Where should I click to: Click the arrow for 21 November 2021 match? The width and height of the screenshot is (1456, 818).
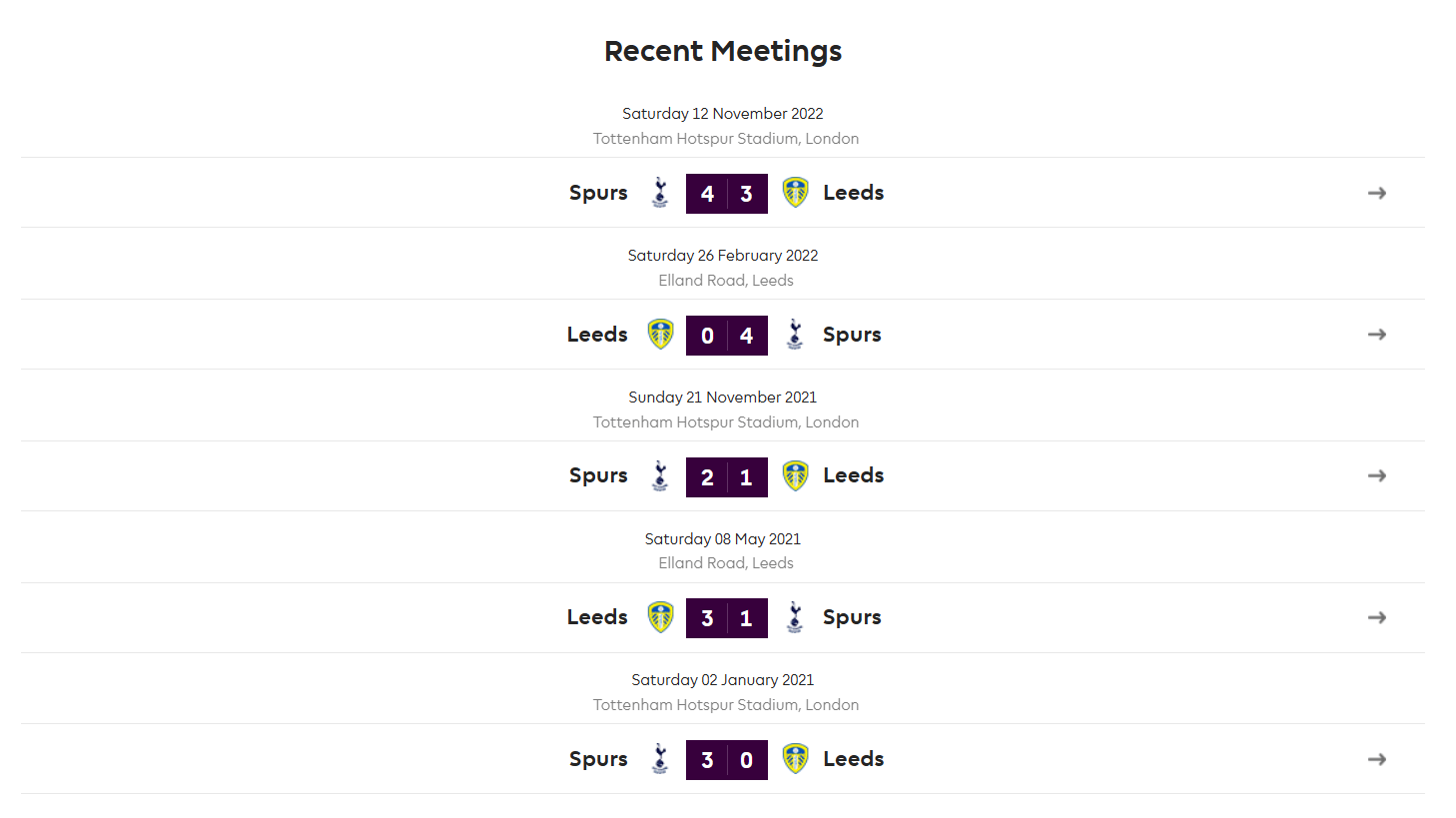(1376, 475)
